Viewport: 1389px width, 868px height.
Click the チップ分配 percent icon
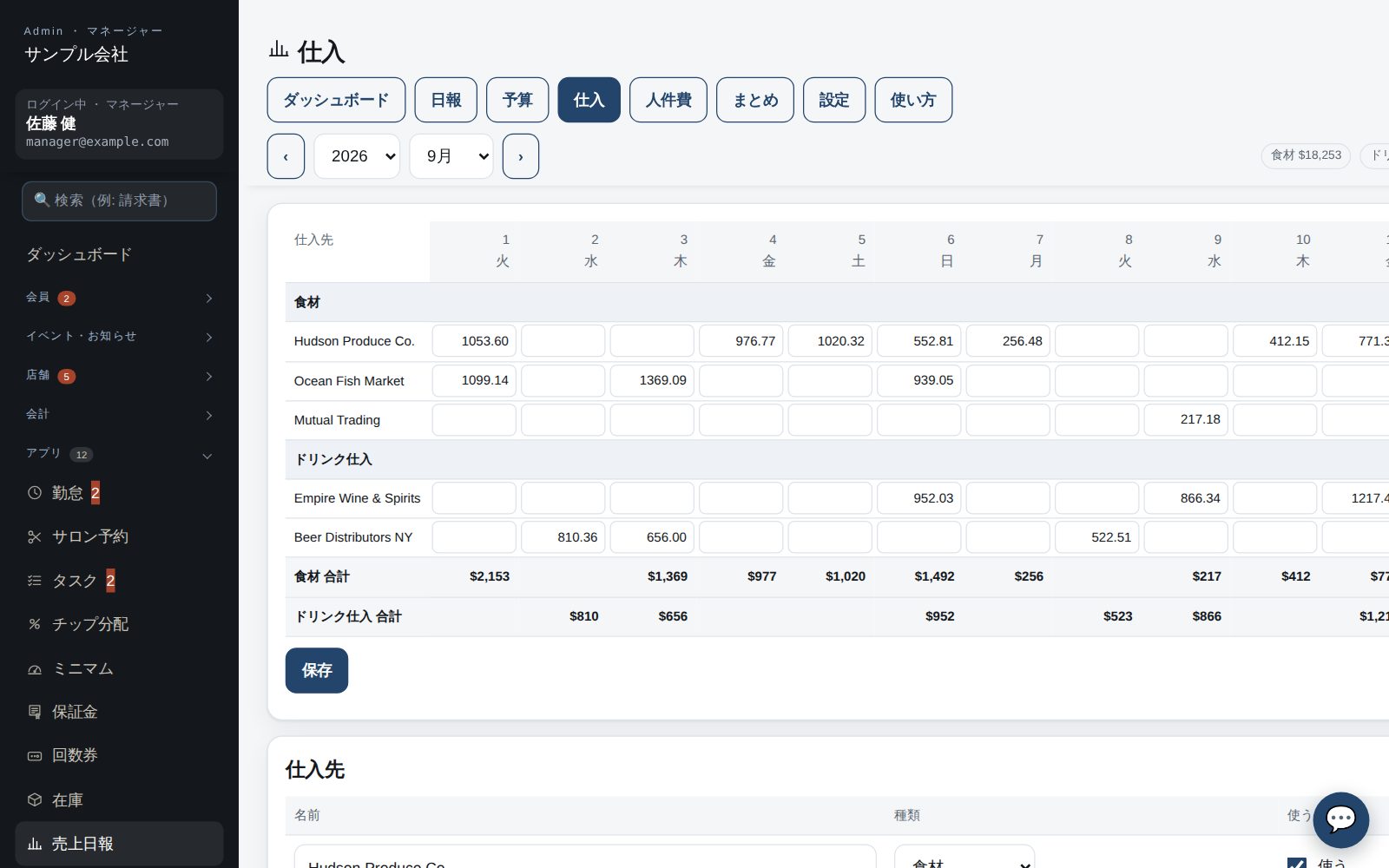35,624
